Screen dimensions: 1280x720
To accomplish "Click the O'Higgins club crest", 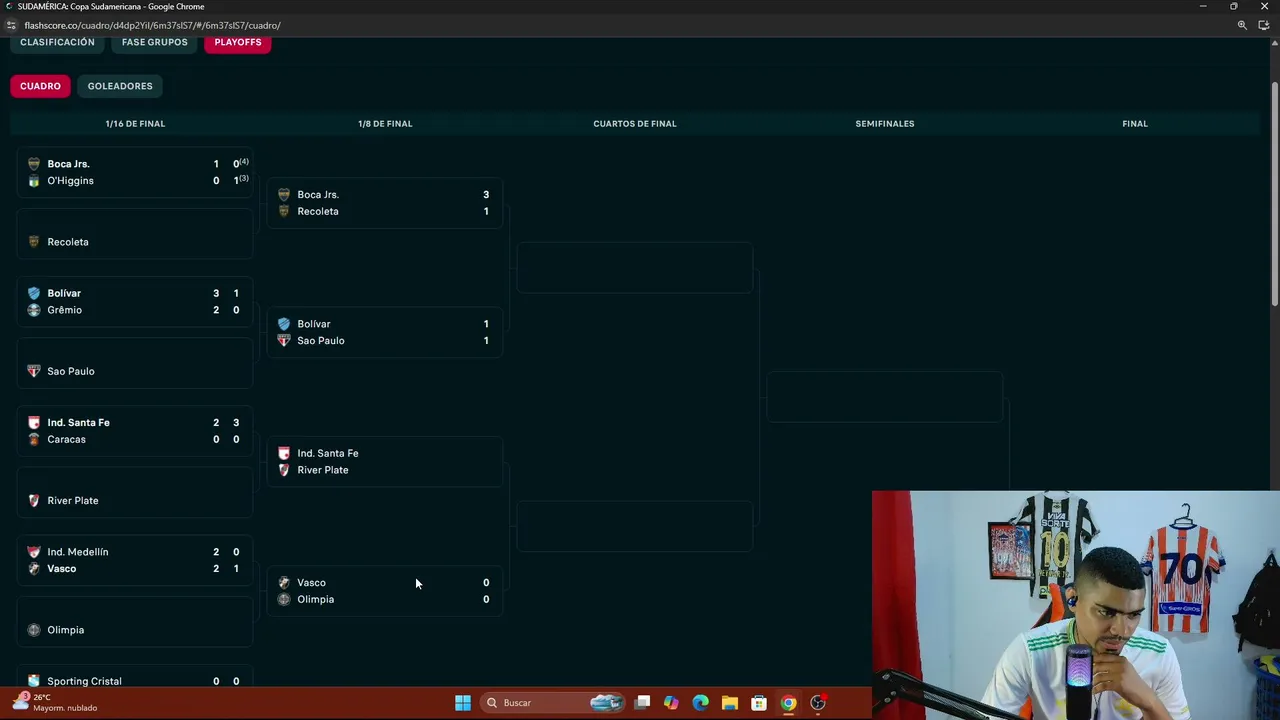I will [x=34, y=181].
